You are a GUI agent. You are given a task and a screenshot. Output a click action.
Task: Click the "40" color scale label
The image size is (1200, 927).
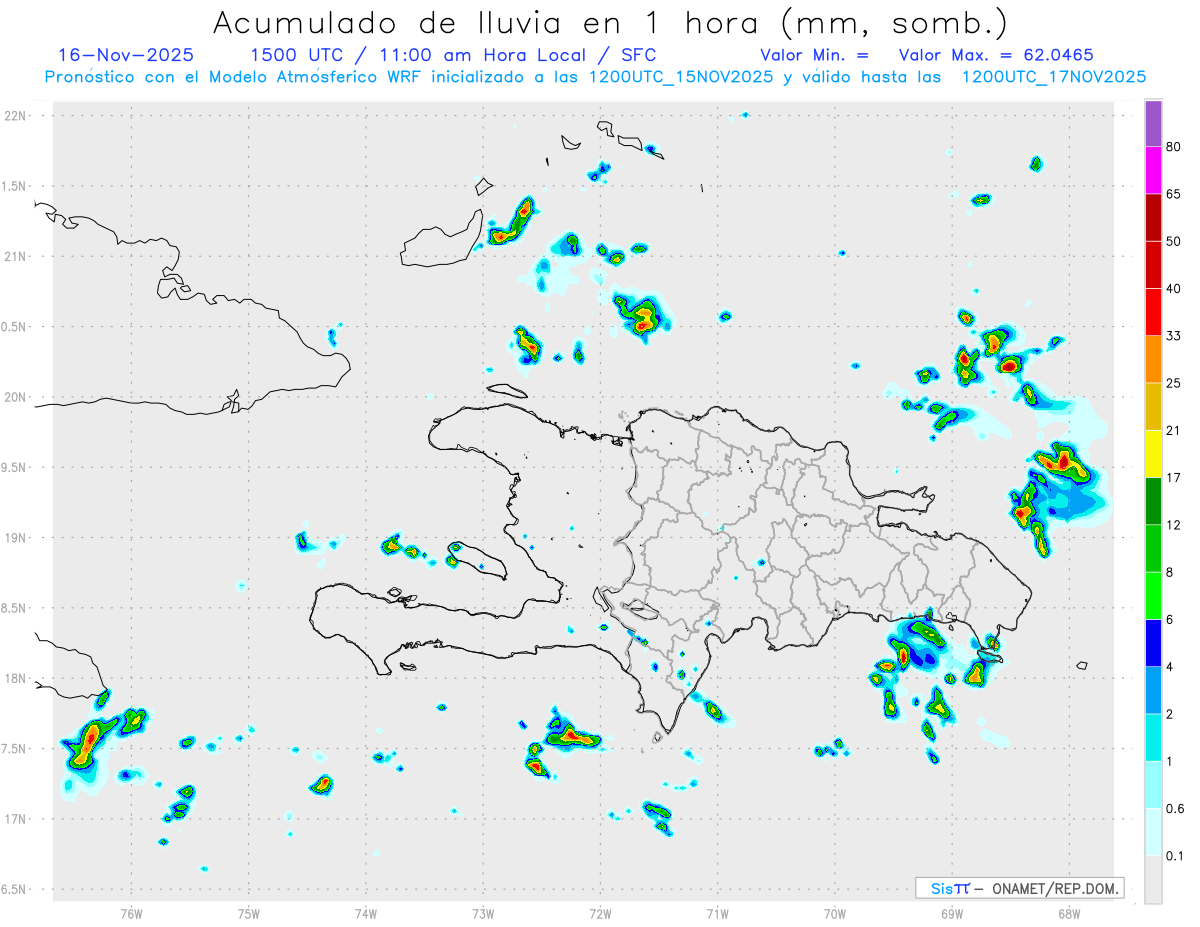pos(1174,289)
